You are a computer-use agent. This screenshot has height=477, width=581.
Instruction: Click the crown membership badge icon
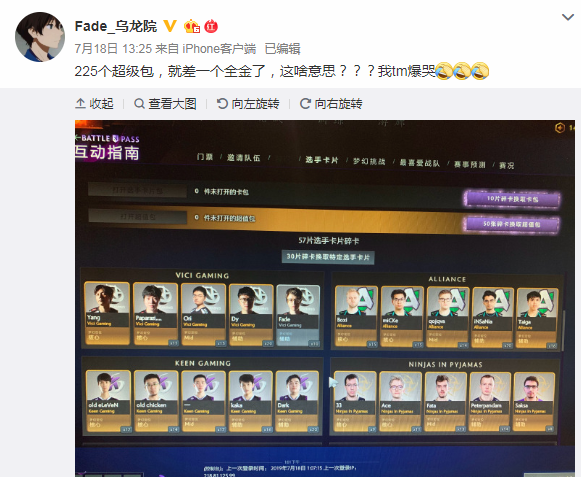[192, 26]
